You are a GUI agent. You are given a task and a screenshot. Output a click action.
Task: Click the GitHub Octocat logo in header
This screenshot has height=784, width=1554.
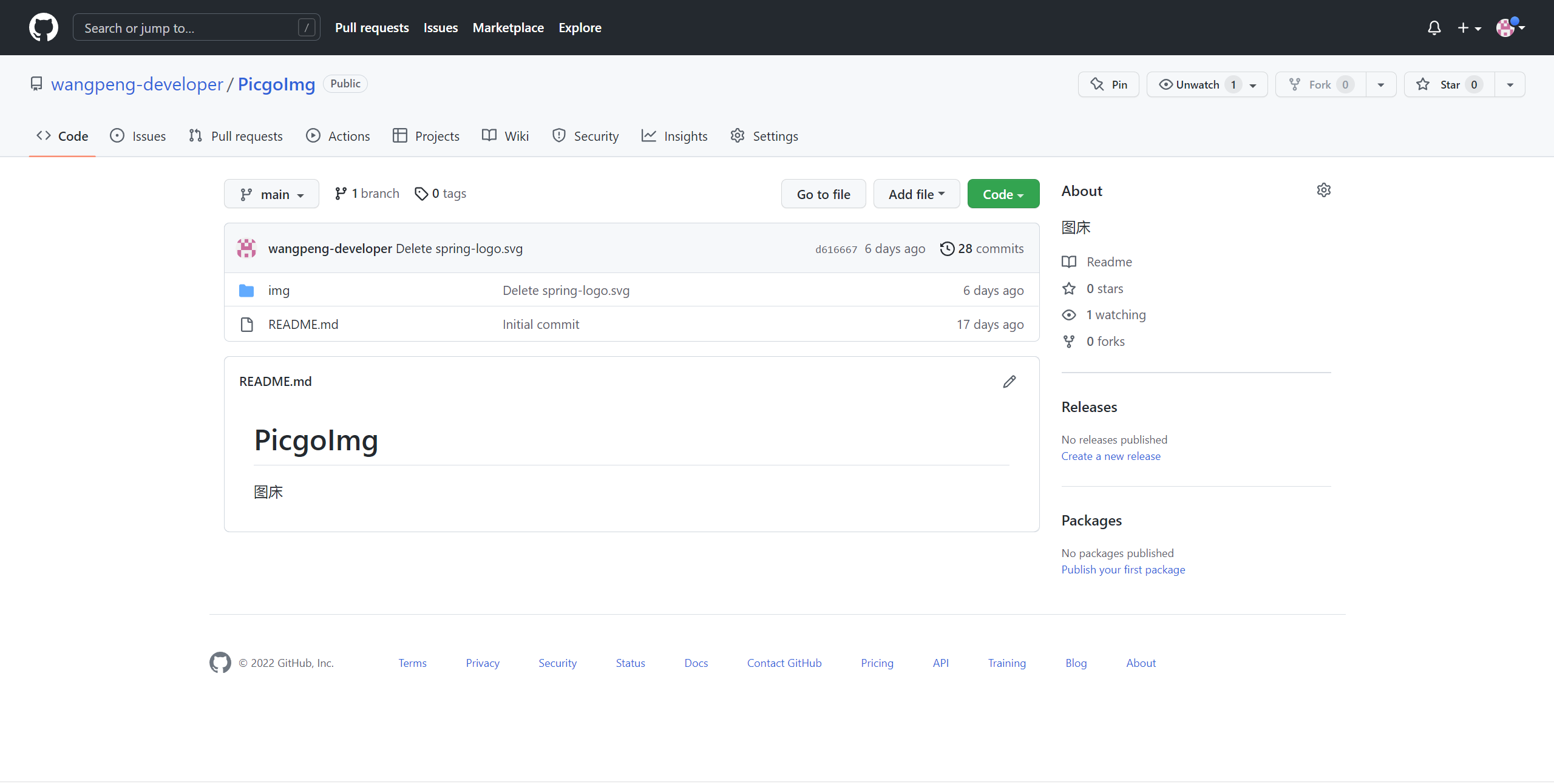click(44, 28)
